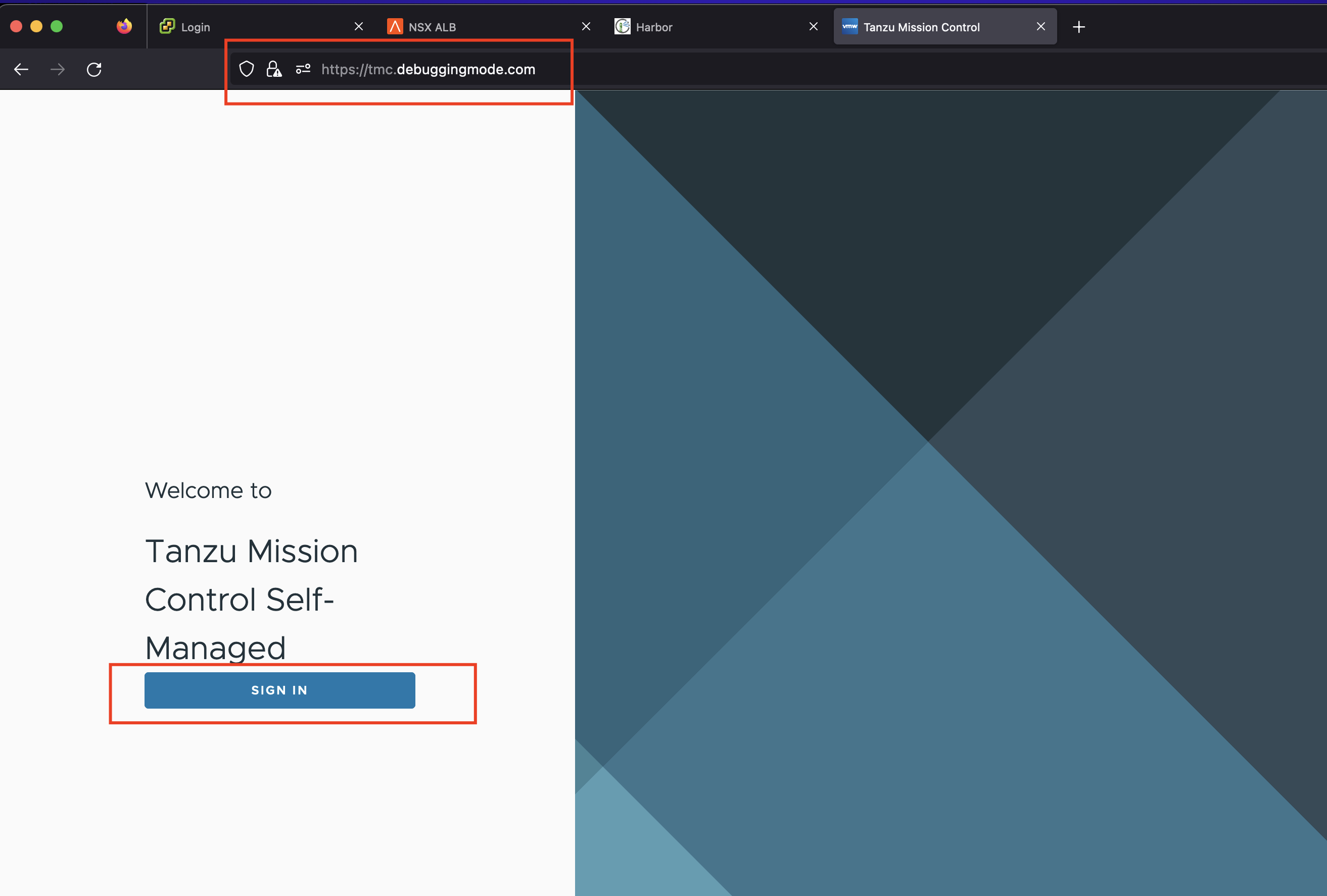
Task: Go back using the back arrow
Action: click(x=21, y=70)
